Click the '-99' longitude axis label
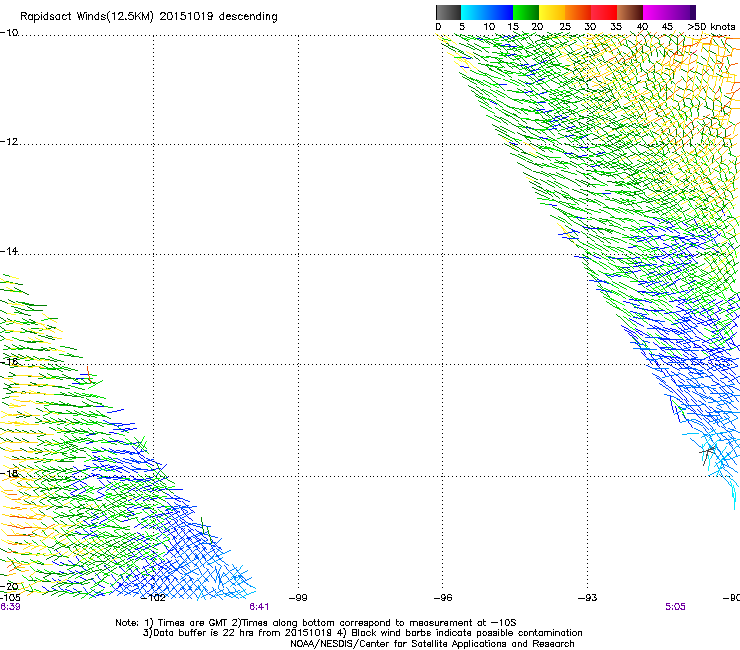The height and width of the screenshot is (650, 740). (298, 598)
